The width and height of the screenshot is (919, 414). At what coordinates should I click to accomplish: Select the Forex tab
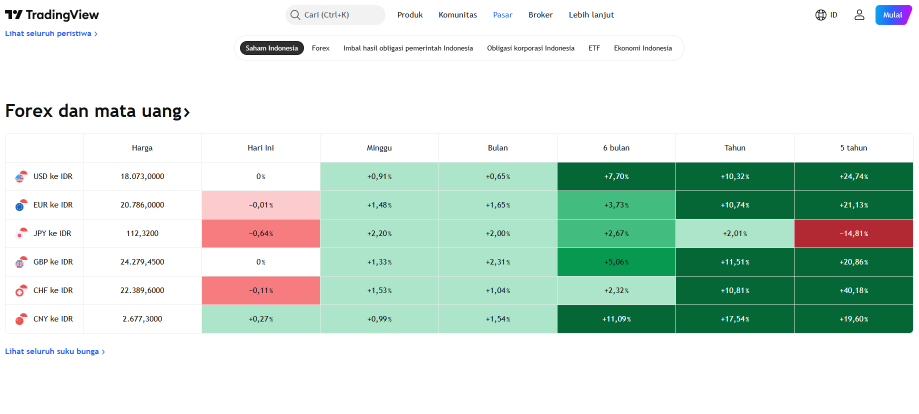pyautogui.click(x=321, y=48)
